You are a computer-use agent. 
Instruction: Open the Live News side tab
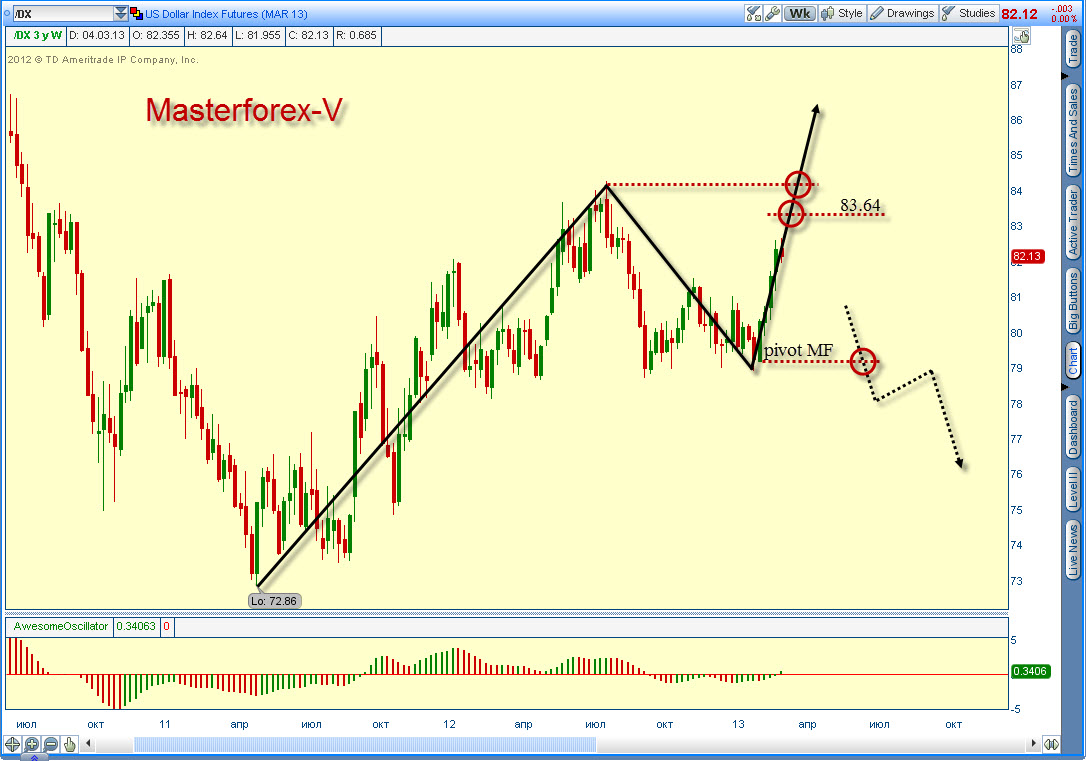(x=1073, y=550)
